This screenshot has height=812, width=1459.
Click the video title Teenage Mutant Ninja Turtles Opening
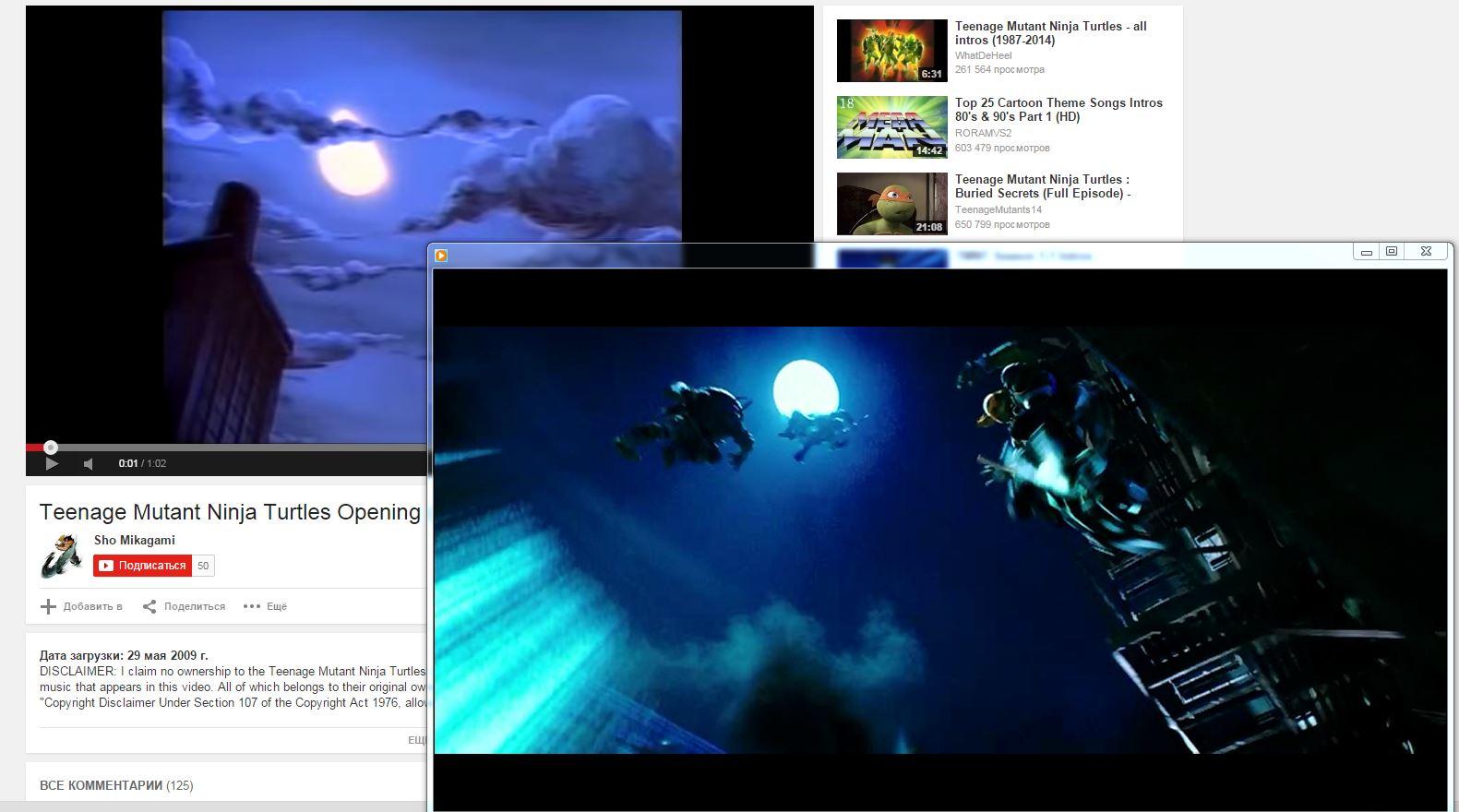click(x=230, y=512)
